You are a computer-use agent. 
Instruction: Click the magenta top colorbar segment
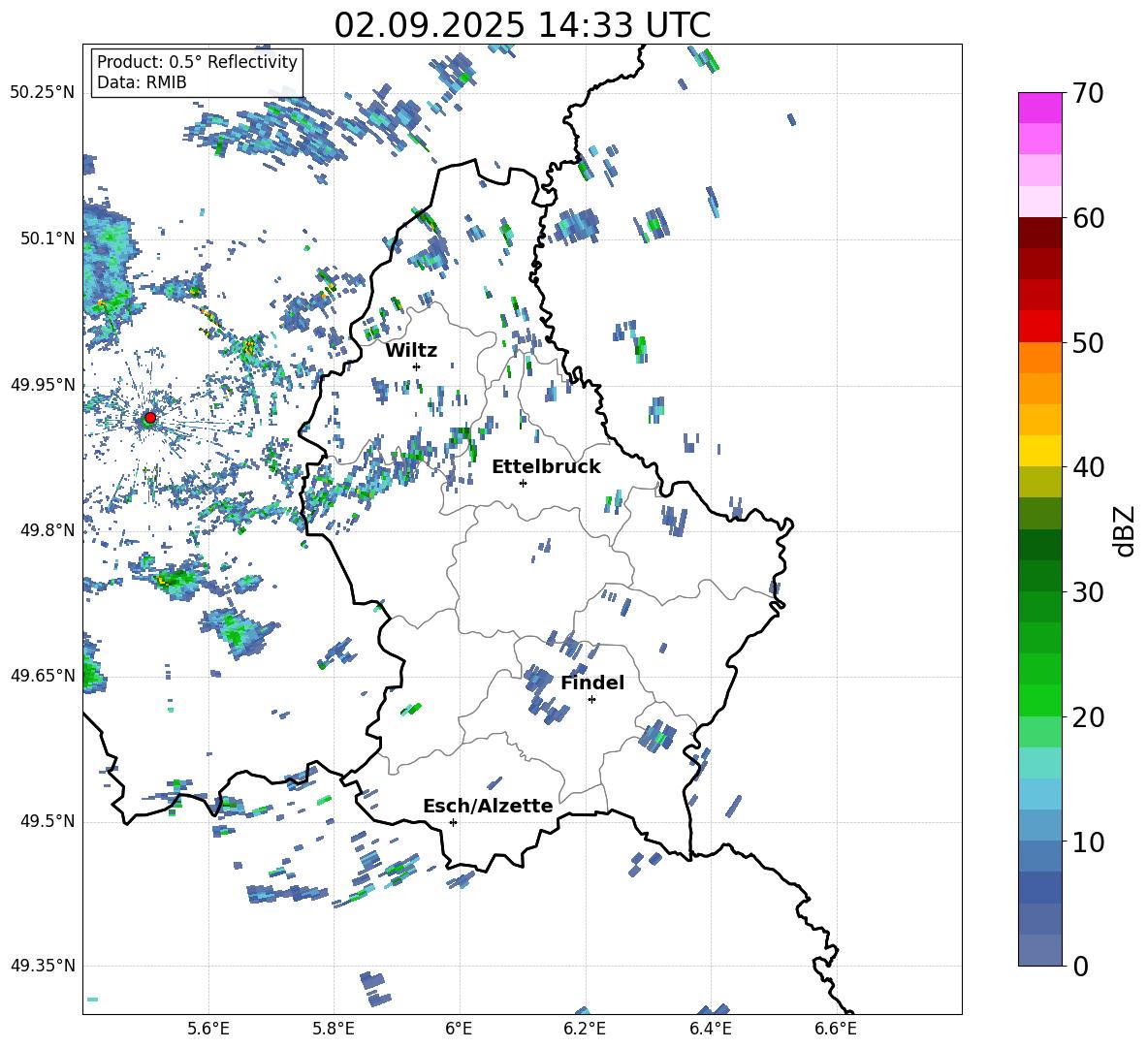pyautogui.click(x=1039, y=108)
